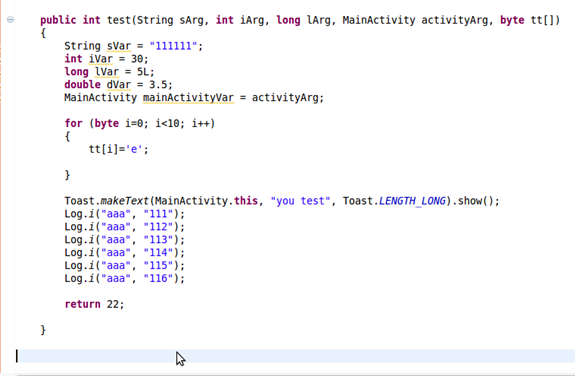Screen dimensions: 575x376
Task: Click the 'double' keyword
Action: pos(82,84)
